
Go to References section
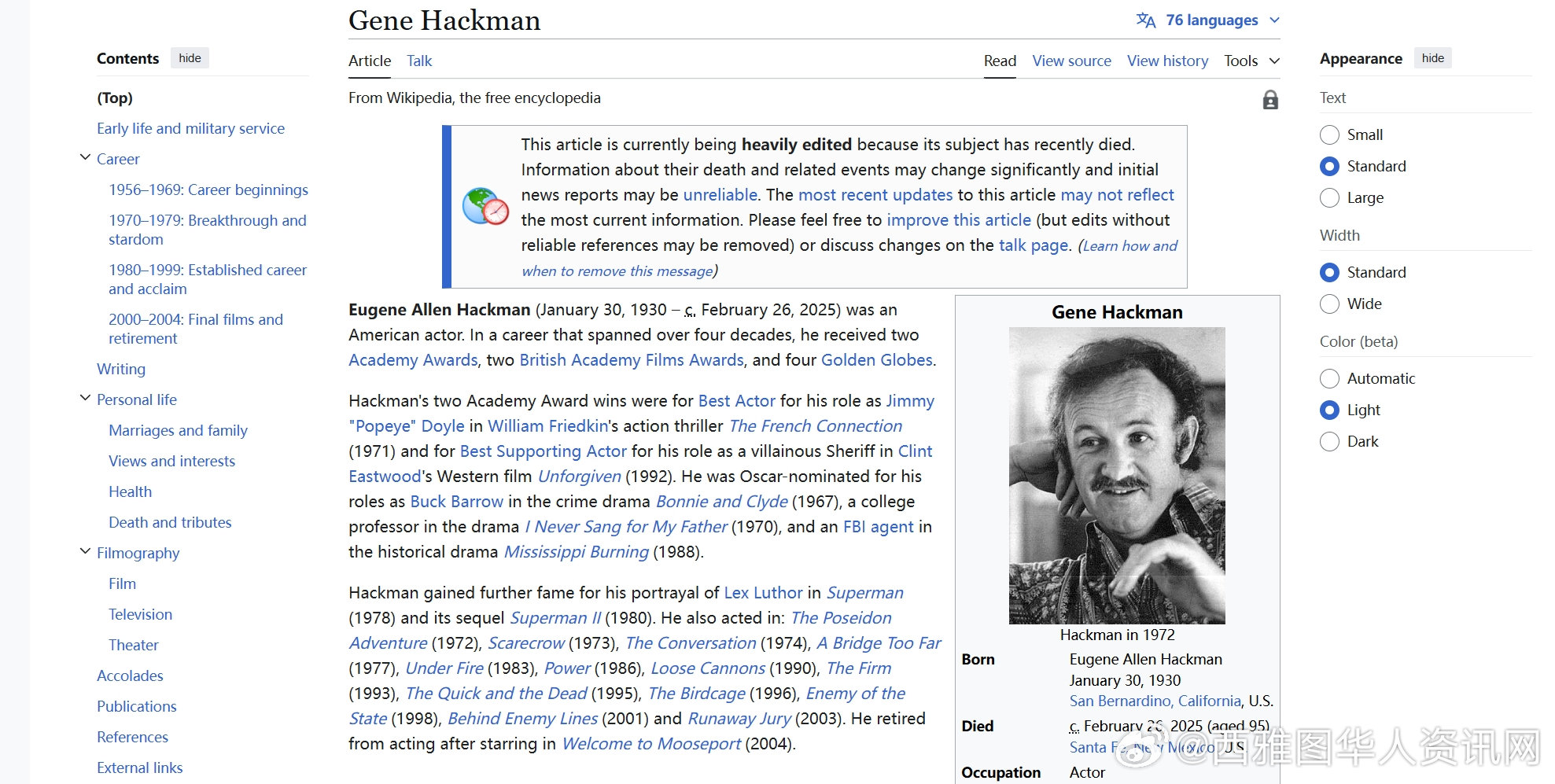[132, 737]
